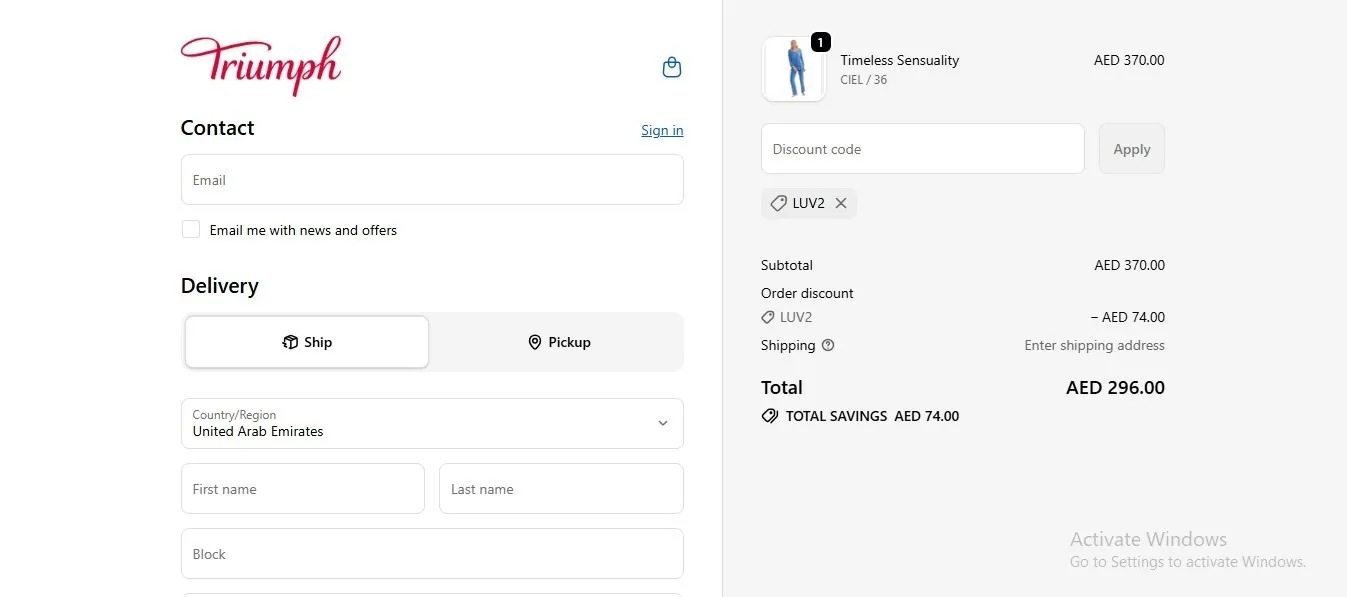Screen dimensions: 1347x597
Task: Click the shipping help question mark icon
Action: click(x=828, y=345)
